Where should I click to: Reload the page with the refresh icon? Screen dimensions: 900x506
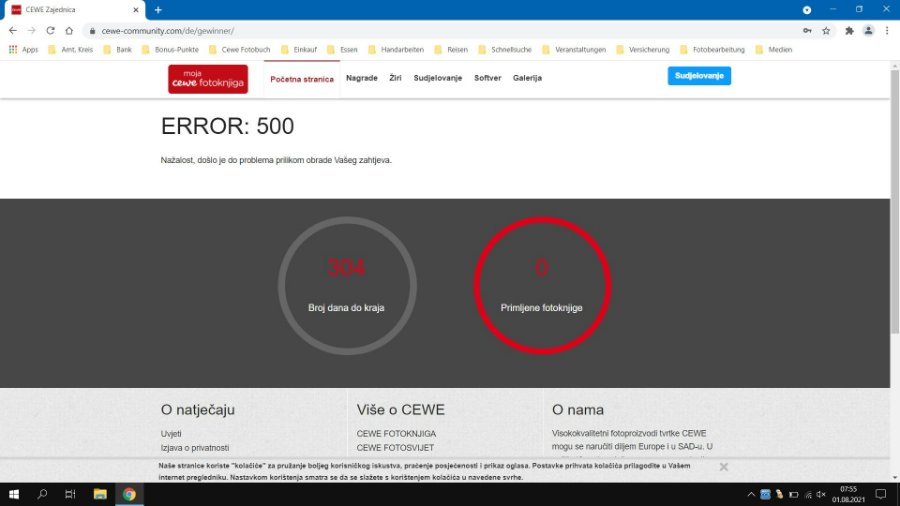(51, 31)
